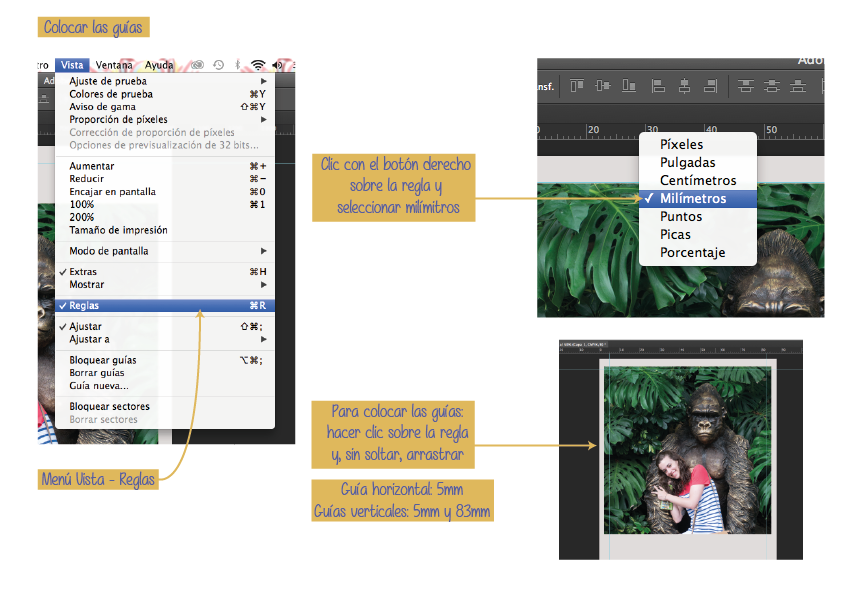
Task: Select Pulgadas as ruler unit
Action: [x=698, y=163]
